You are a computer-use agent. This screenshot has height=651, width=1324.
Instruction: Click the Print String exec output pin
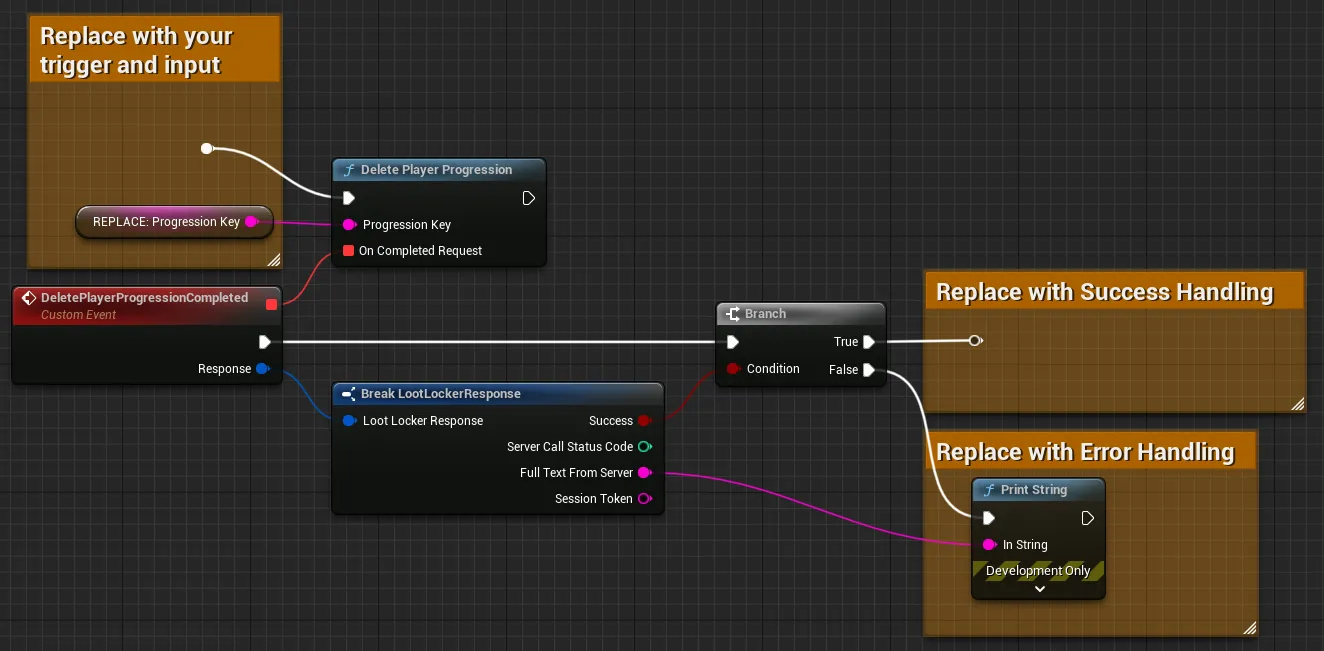tap(1088, 518)
